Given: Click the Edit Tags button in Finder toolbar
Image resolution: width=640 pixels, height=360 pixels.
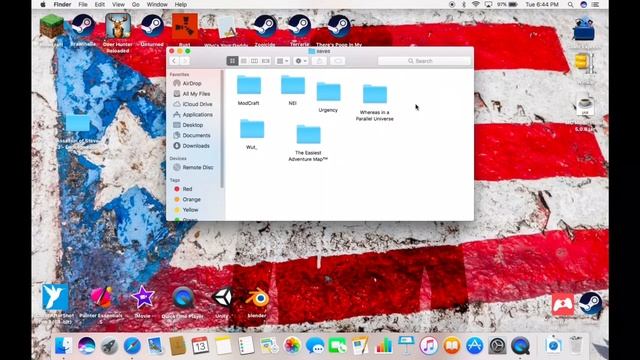Looking at the screenshot, I should pyautogui.click(x=338, y=61).
